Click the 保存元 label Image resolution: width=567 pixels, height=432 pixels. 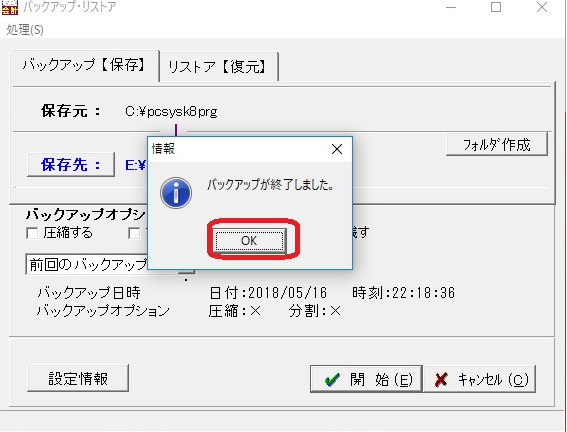[x=71, y=111]
